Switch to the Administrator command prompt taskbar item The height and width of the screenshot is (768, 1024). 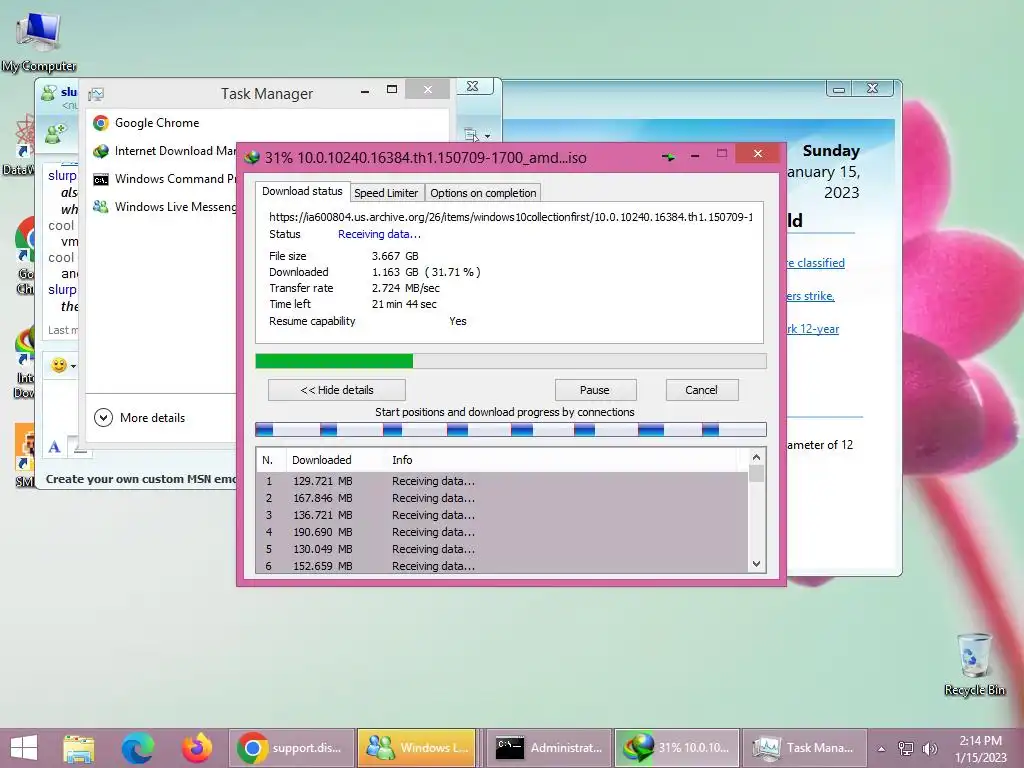pyautogui.click(x=549, y=748)
